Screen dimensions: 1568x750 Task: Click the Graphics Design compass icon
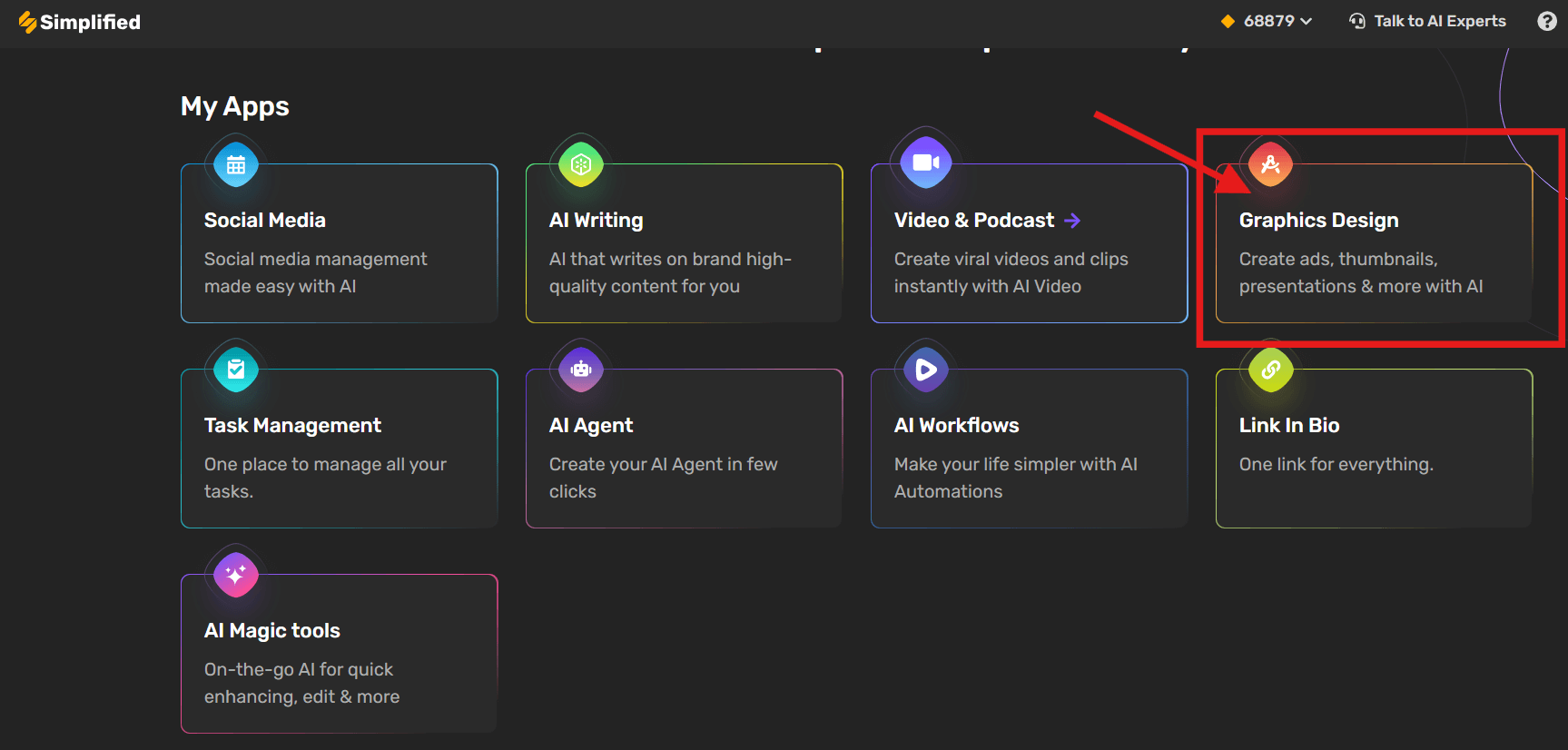(1271, 164)
